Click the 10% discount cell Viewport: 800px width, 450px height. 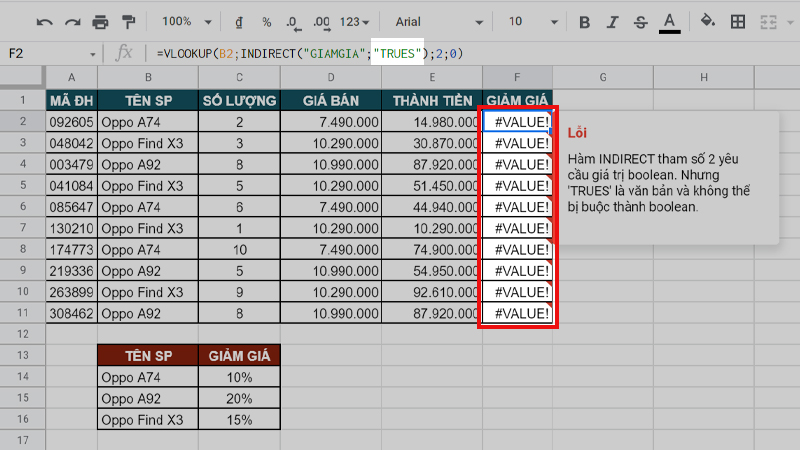pyautogui.click(x=239, y=377)
